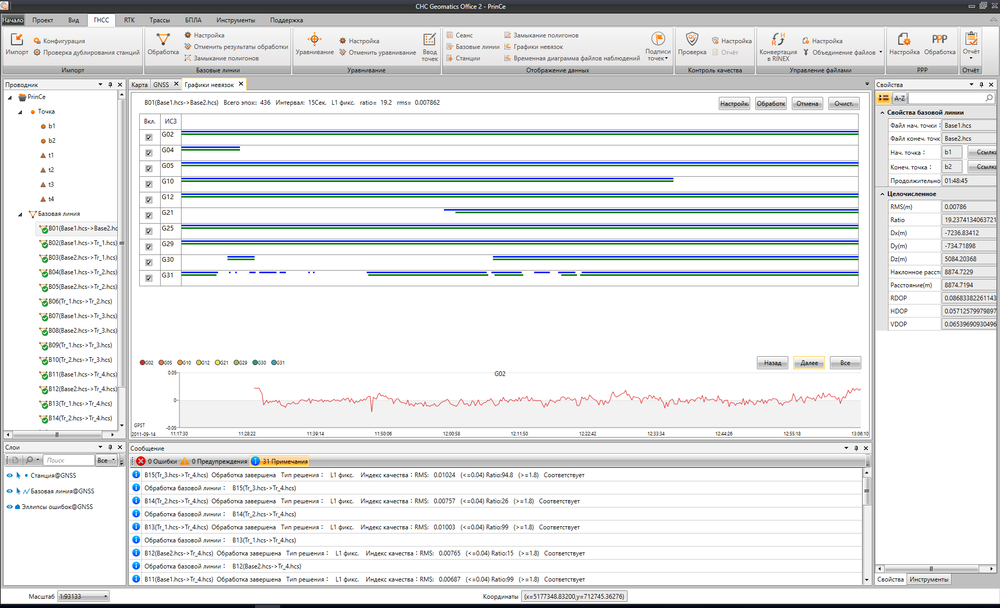Uncheck satellite G12 checkbox
Viewport: 1000px width, 608px height.
tap(149, 200)
